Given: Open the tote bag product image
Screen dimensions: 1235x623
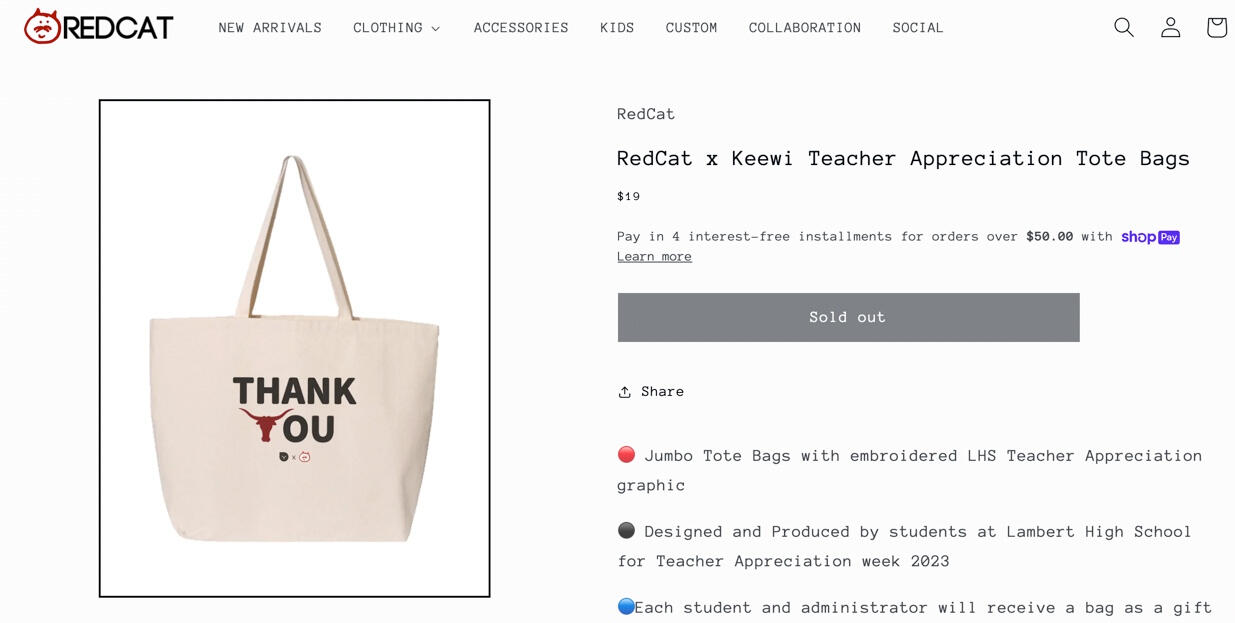Looking at the screenshot, I should pyautogui.click(x=294, y=348).
